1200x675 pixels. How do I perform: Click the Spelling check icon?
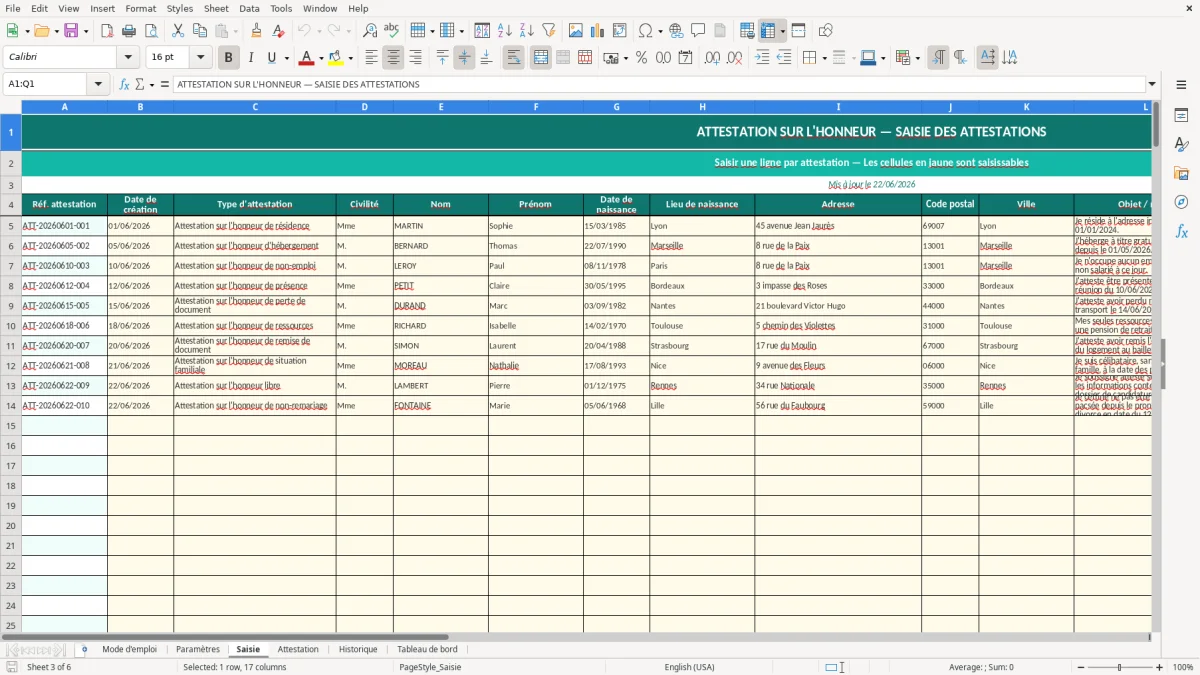click(392, 31)
